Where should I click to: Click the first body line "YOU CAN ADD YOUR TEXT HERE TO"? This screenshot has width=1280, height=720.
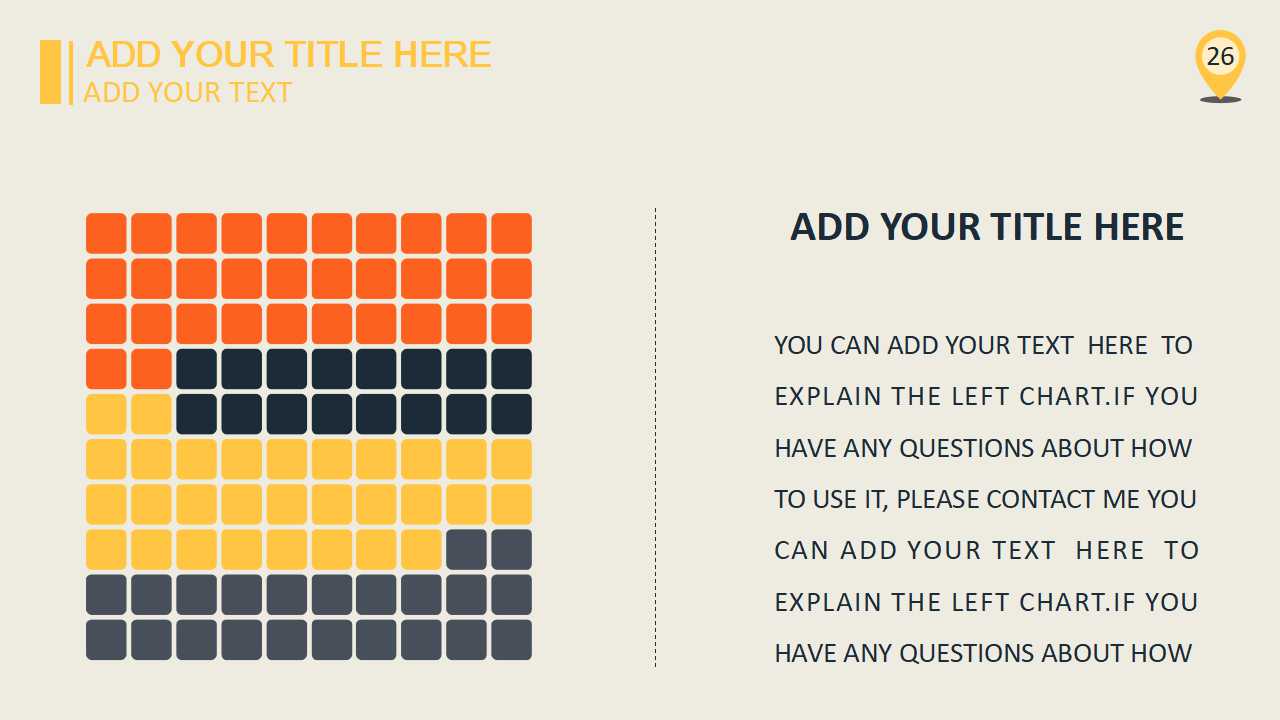point(983,345)
